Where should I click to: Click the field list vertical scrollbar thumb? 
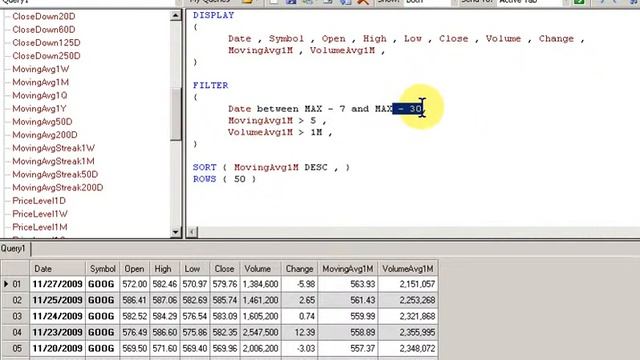click(x=176, y=115)
